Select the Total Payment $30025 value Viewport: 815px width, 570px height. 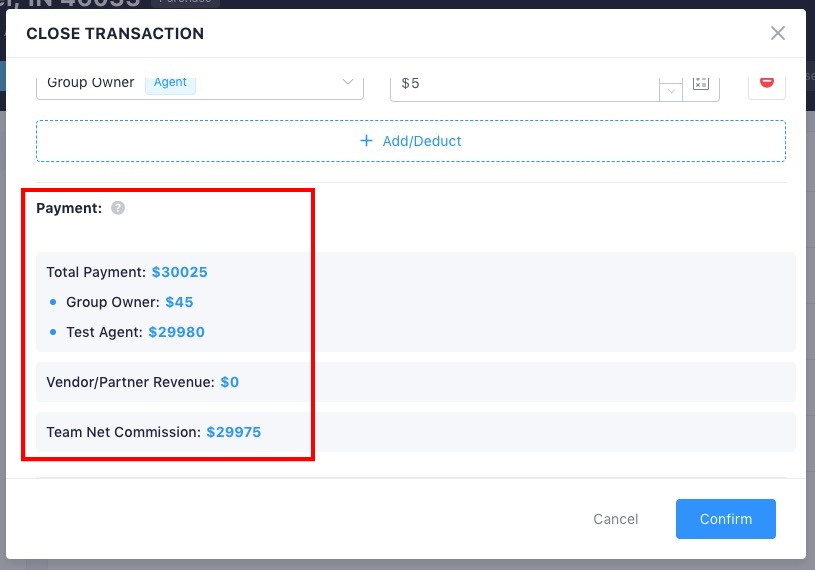coord(179,272)
